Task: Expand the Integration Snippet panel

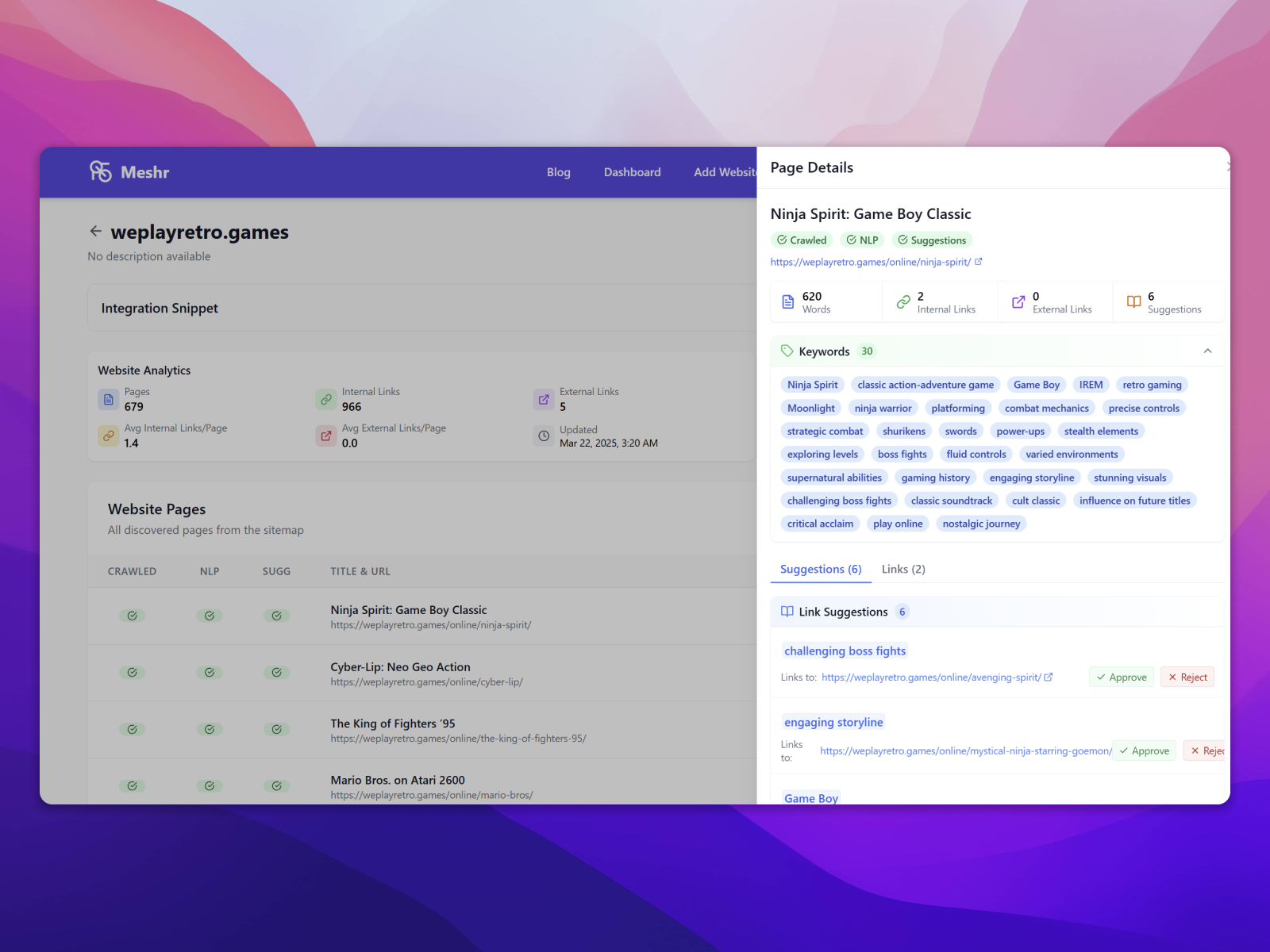Action: pos(421,308)
